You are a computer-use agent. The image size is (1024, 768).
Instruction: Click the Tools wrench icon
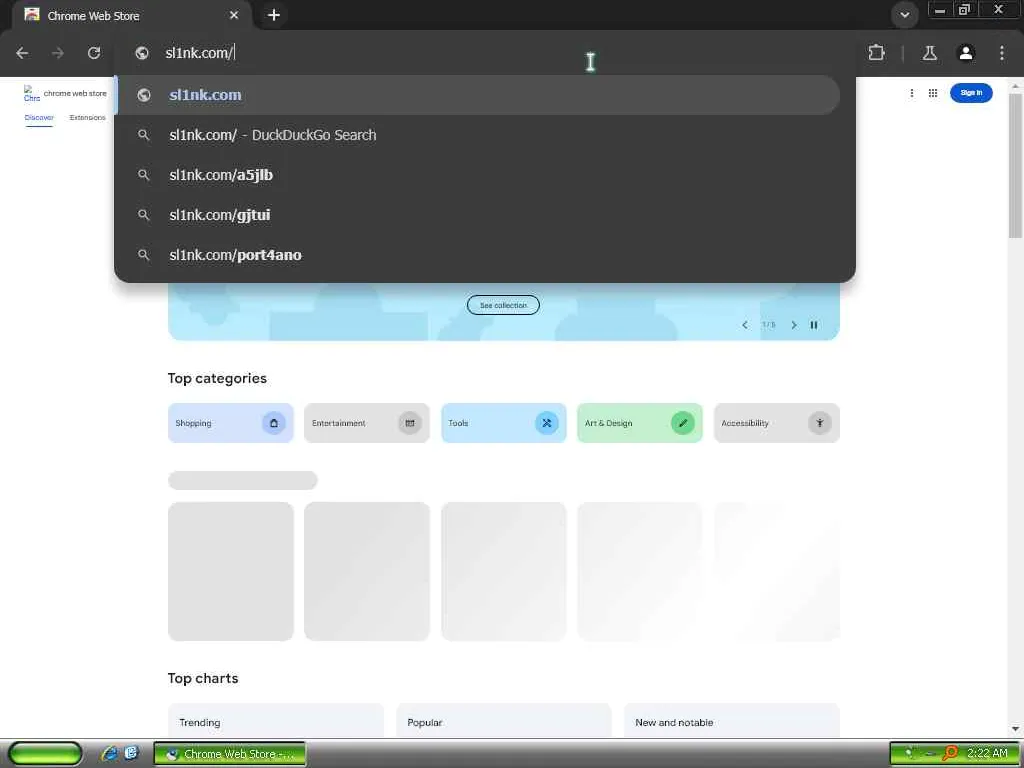pos(547,423)
